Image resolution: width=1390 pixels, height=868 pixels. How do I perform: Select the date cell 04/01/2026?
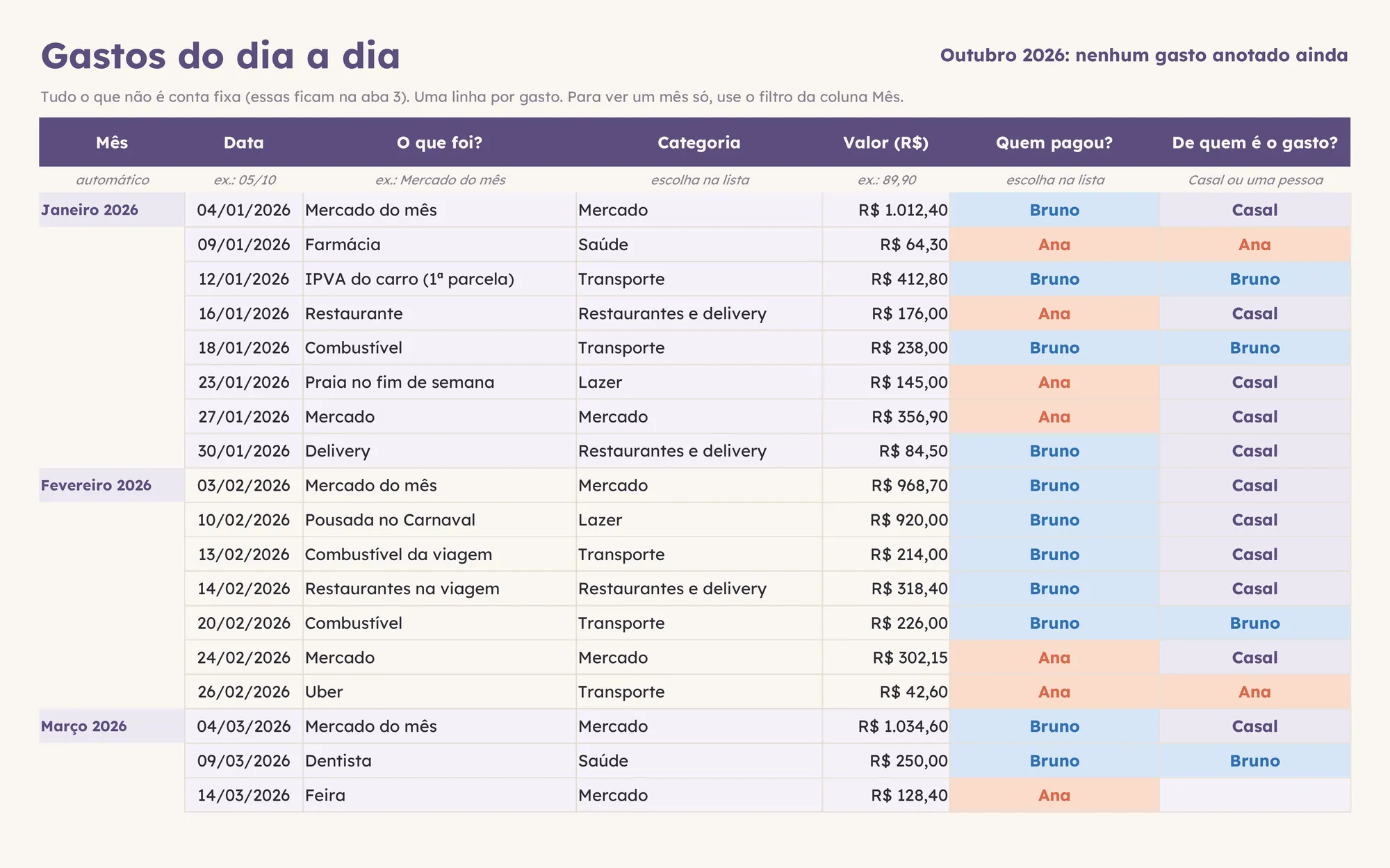pyautogui.click(x=244, y=210)
